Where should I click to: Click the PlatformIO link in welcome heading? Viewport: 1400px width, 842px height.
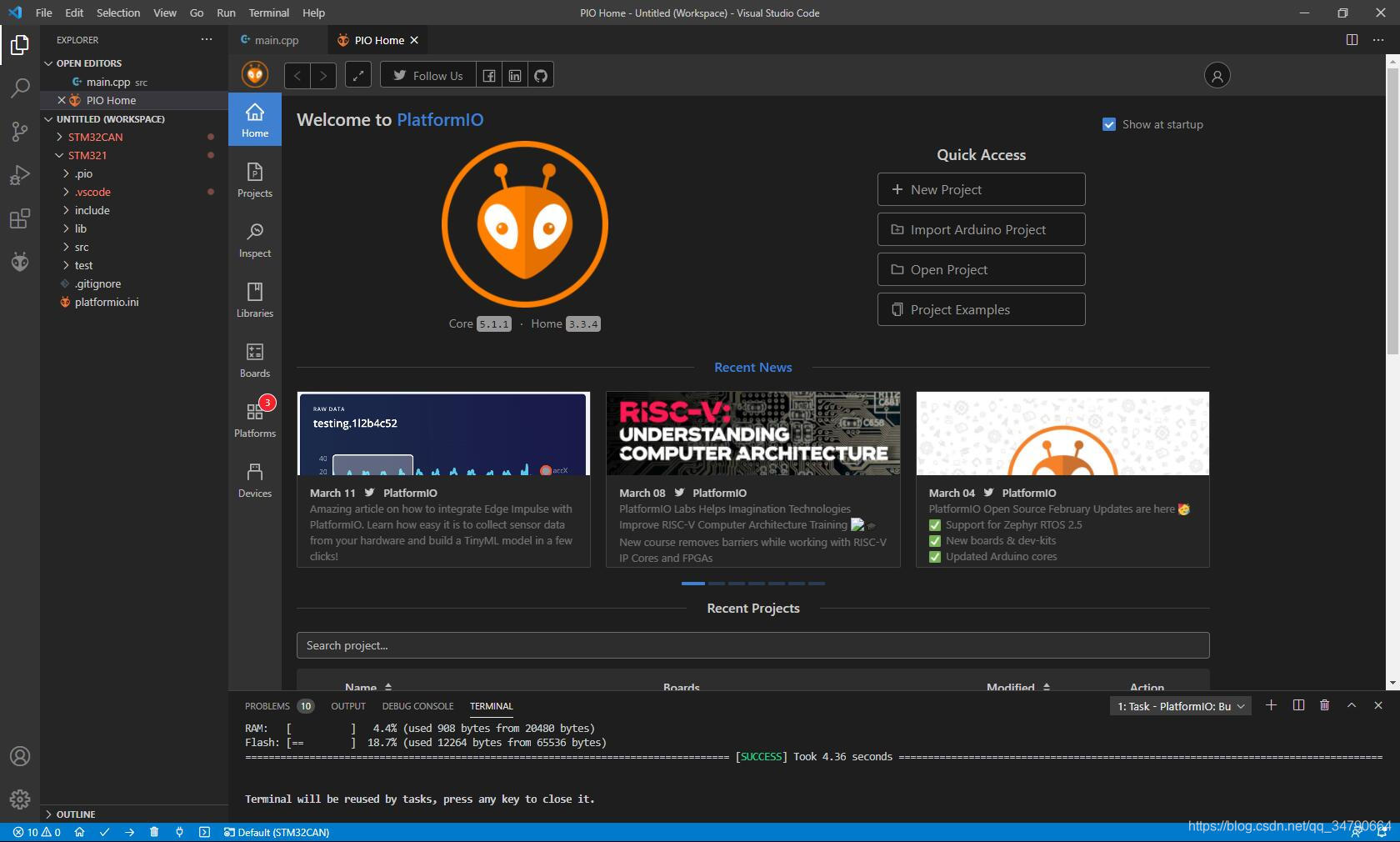tap(440, 119)
